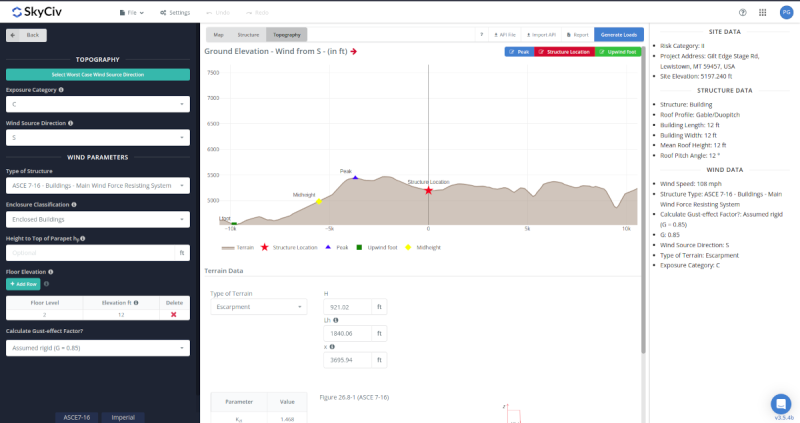Switch to the Map tab
Image resolution: width=800 pixels, height=423 pixels.
pyautogui.click(x=218, y=34)
